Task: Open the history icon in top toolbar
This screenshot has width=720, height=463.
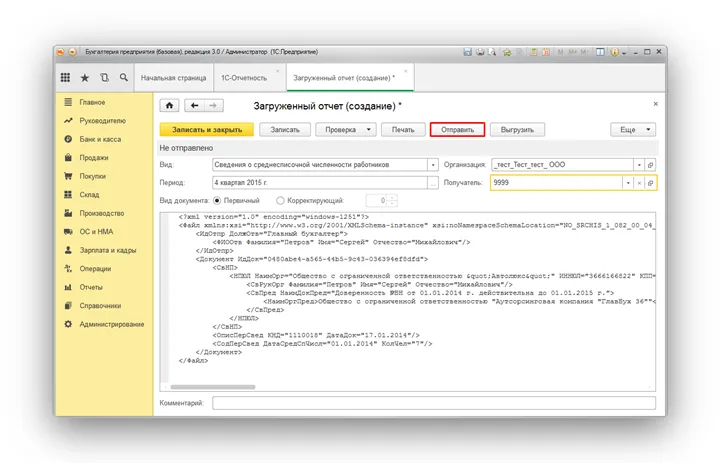Action: click(x=104, y=77)
